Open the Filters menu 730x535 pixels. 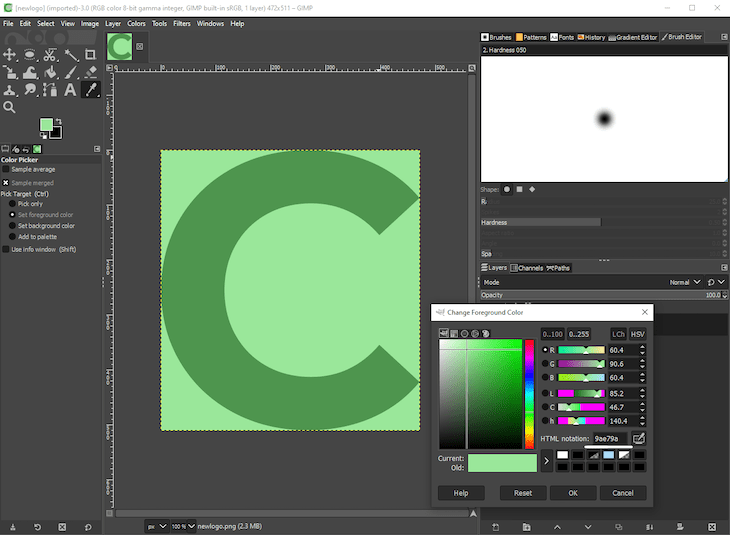181,23
